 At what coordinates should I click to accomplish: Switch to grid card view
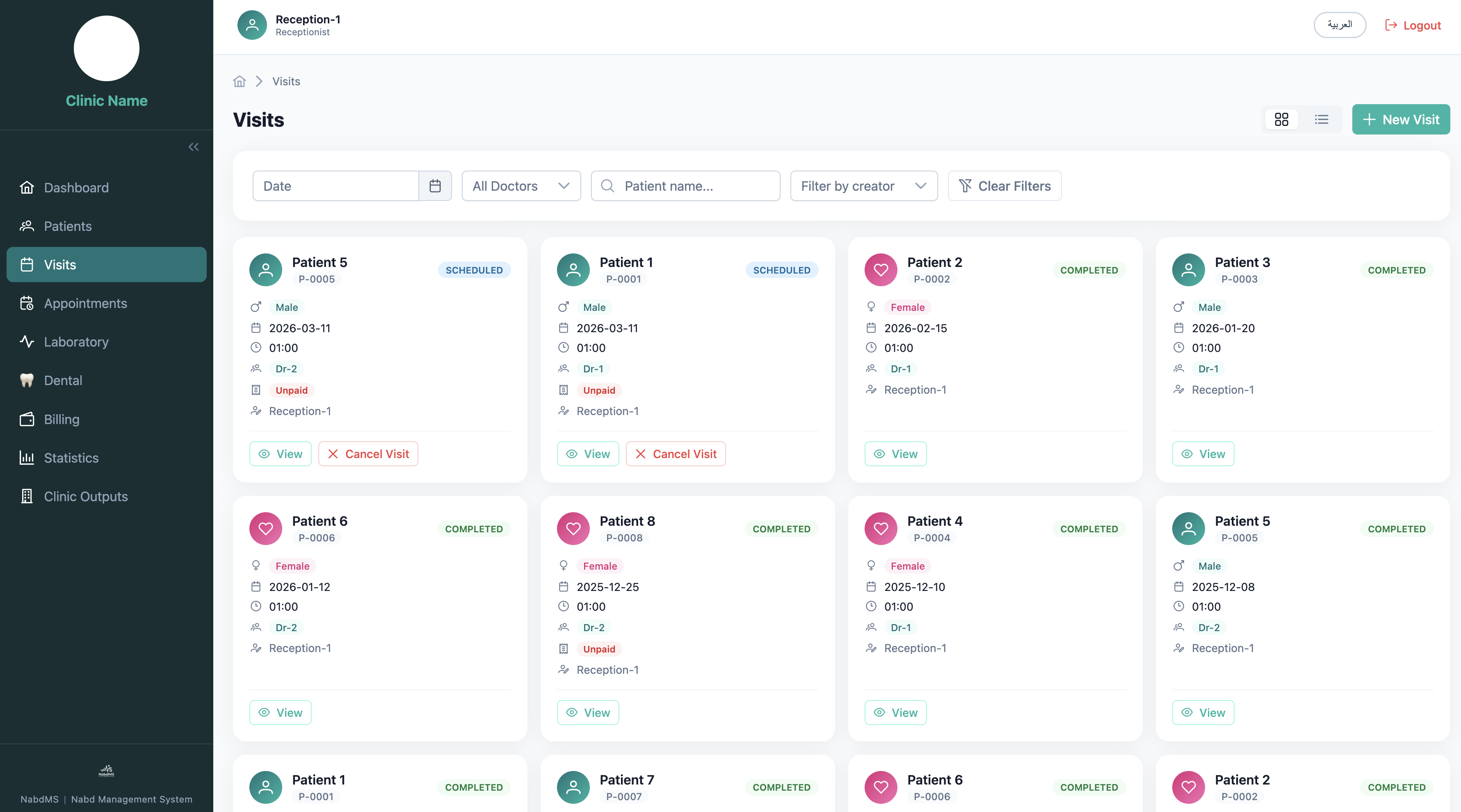(x=1281, y=119)
